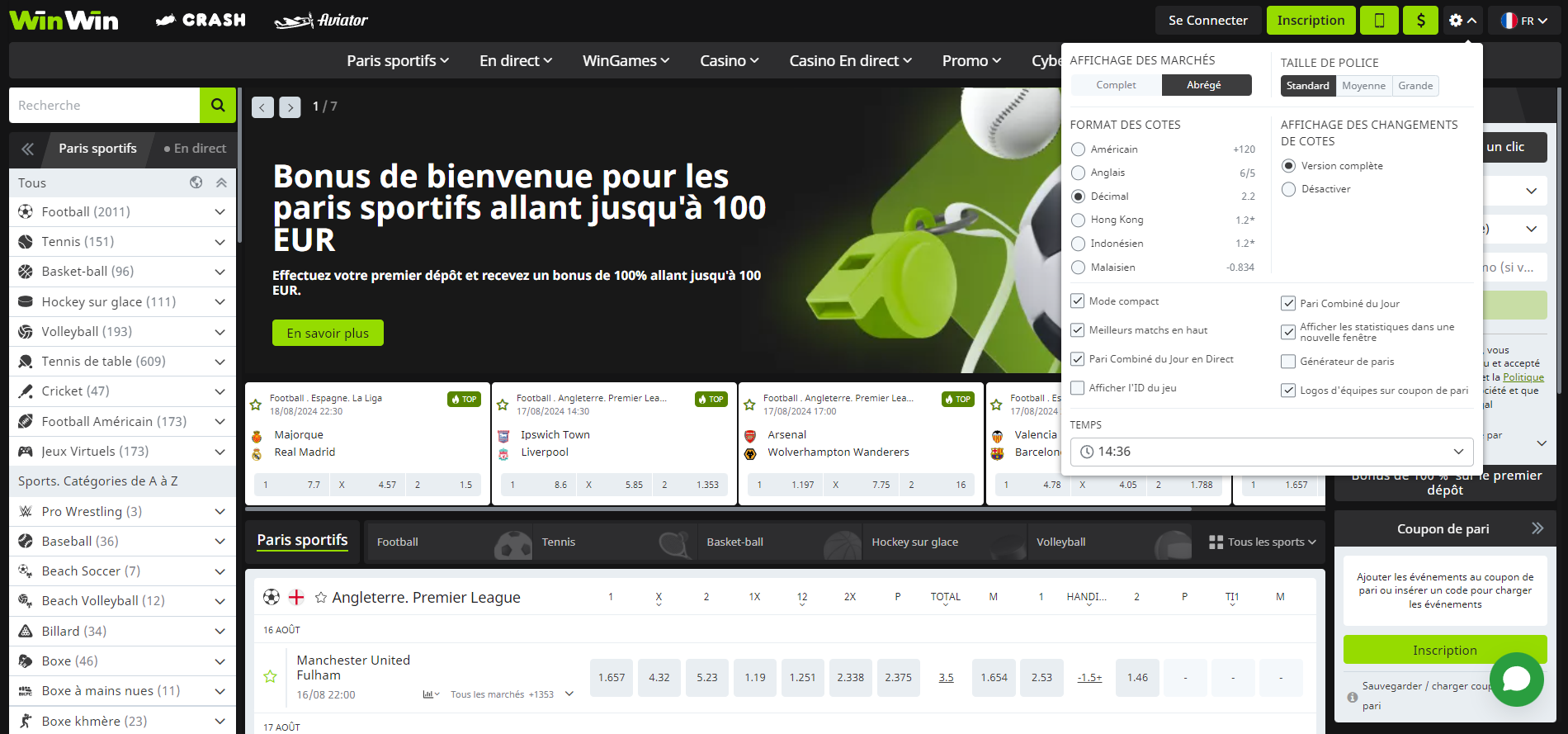Click the WinWin logo
The height and width of the screenshot is (734, 1568).
[x=64, y=20]
